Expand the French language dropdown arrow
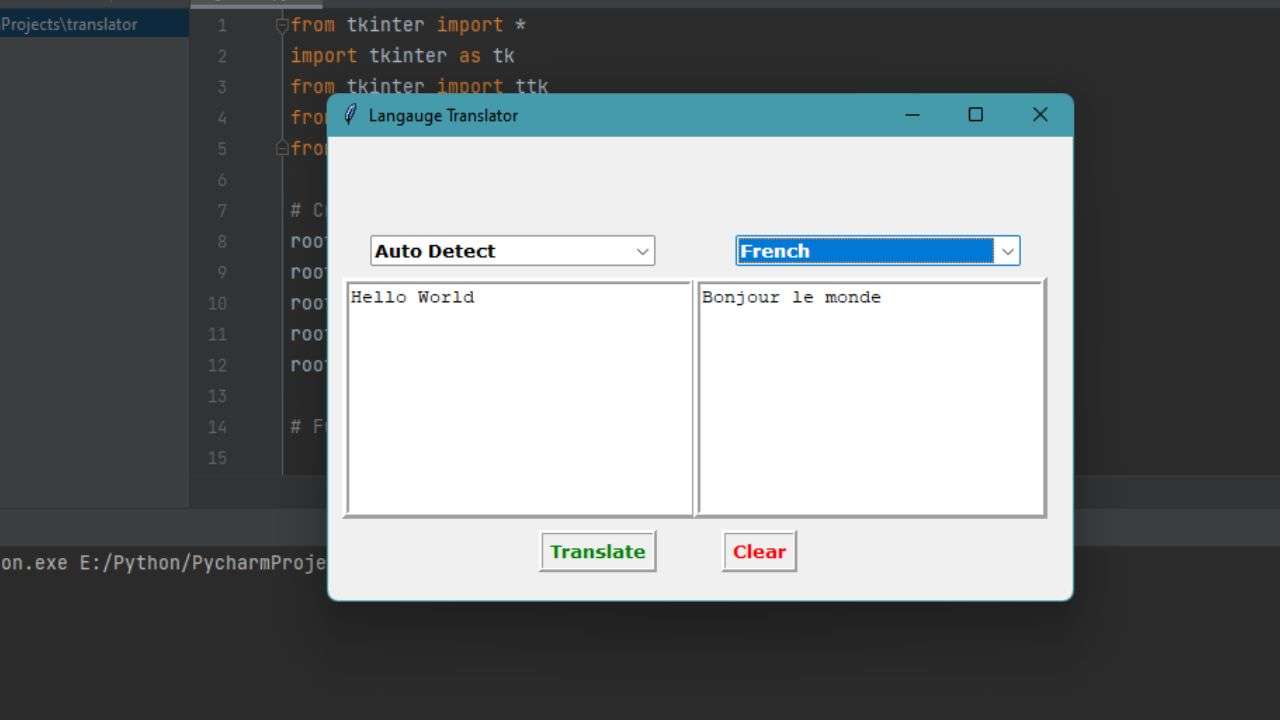The height and width of the screenshot is (720, 1280). 1007,252
